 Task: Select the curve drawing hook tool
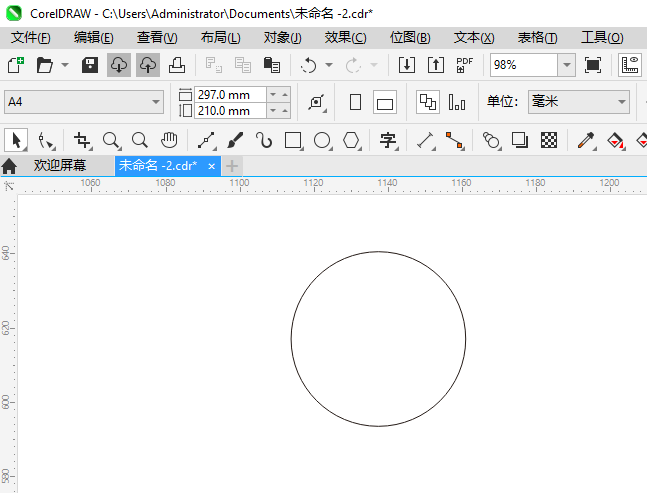coord(264,140)
